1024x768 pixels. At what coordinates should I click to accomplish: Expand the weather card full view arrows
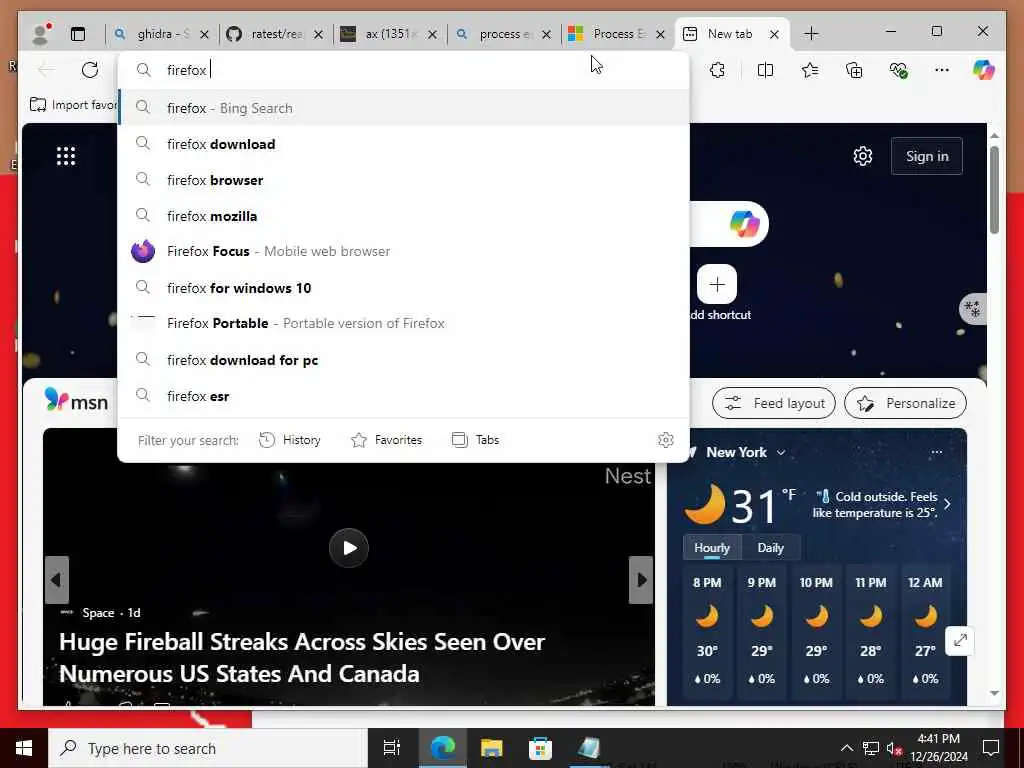pos(960,641)
